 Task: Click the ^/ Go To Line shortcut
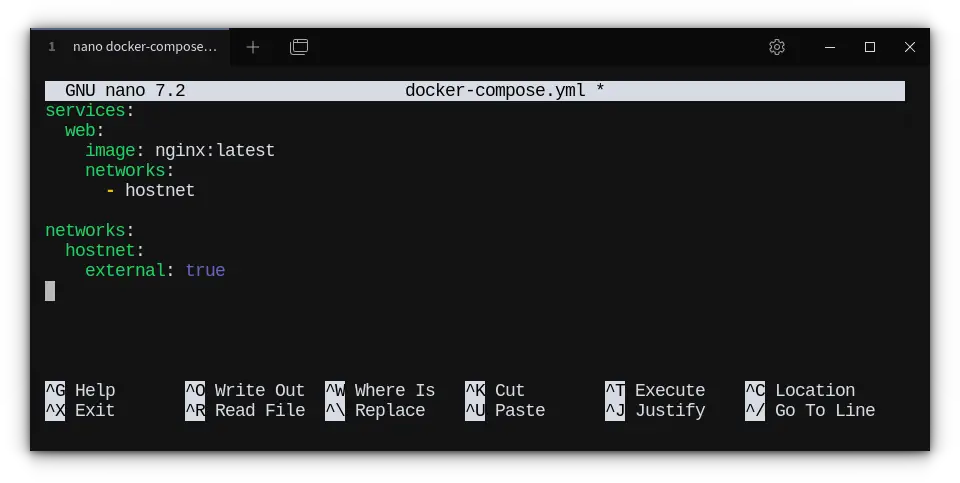pyautogui.click(x=810, y=410)
